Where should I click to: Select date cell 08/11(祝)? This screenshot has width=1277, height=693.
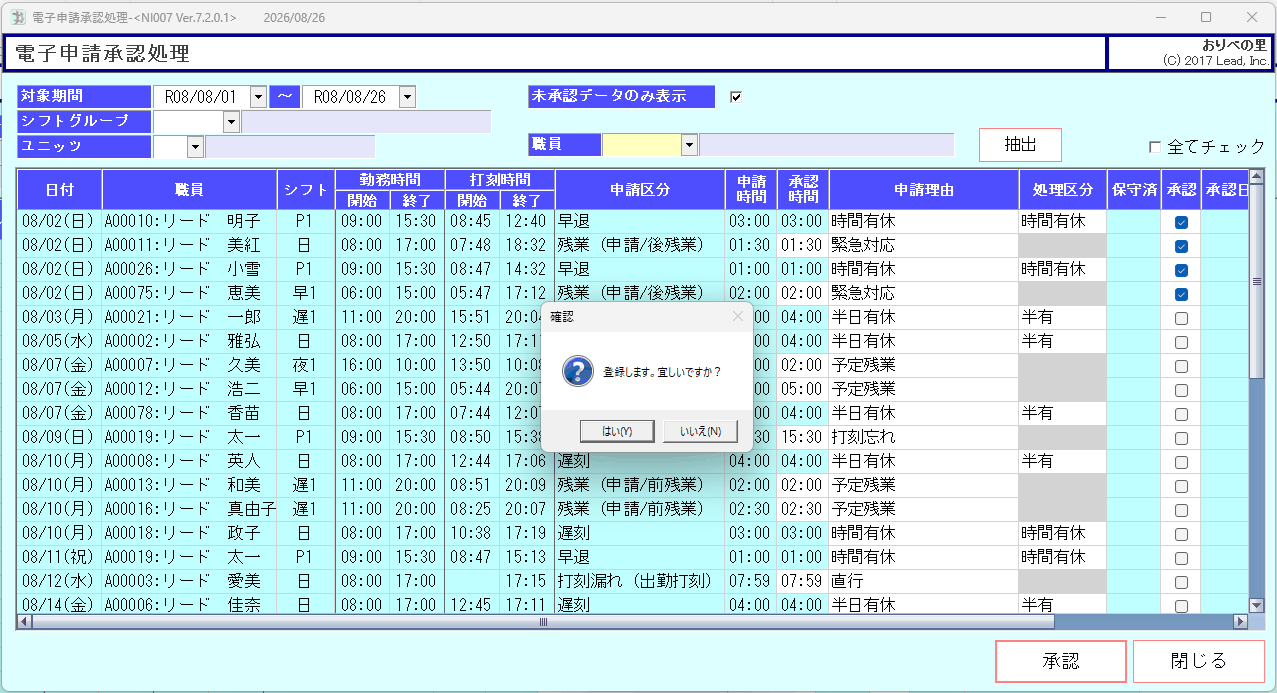pyautogui.click(x=60, y=558)
